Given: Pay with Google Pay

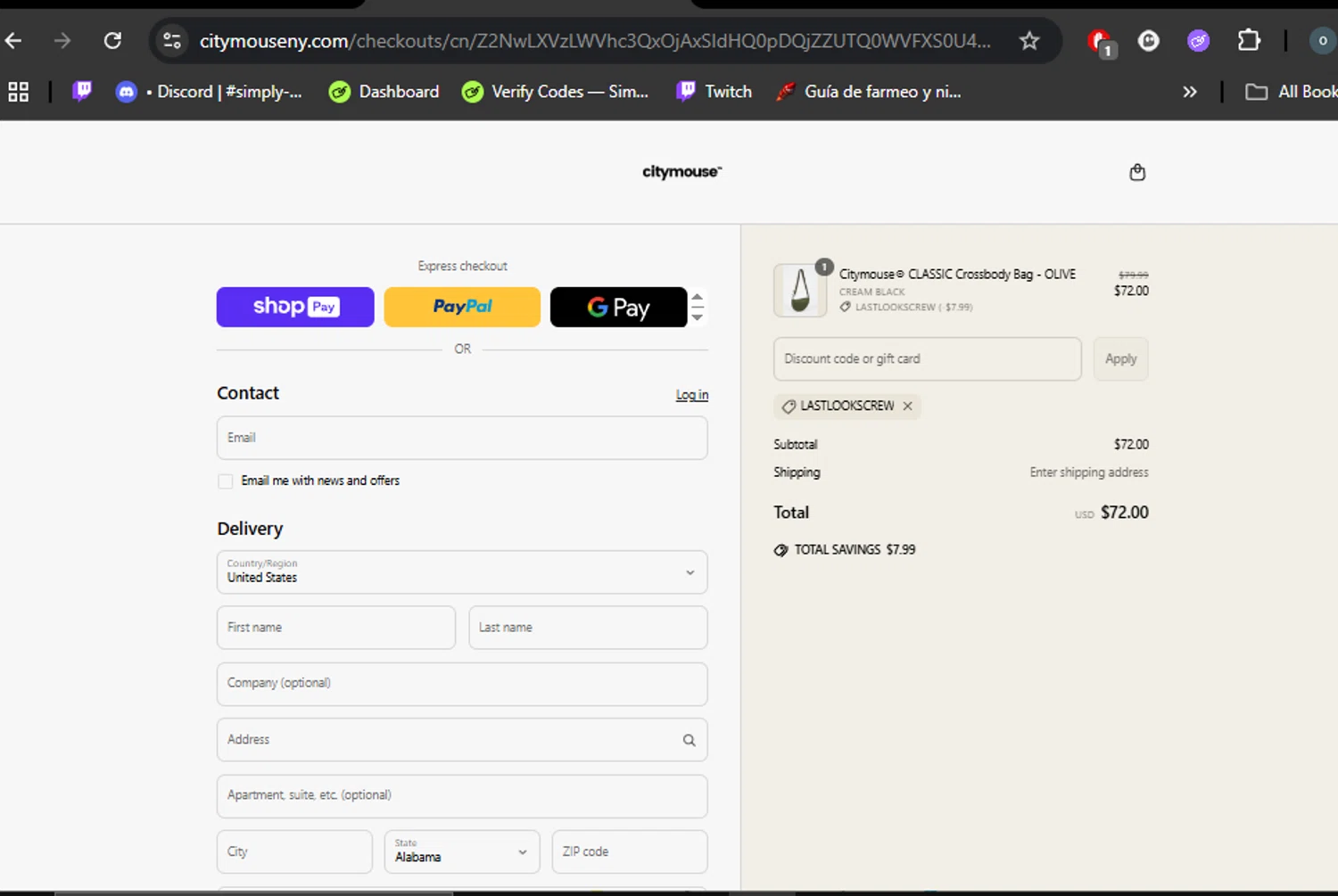Looking at the screenshot, I should tap(618, 307).
